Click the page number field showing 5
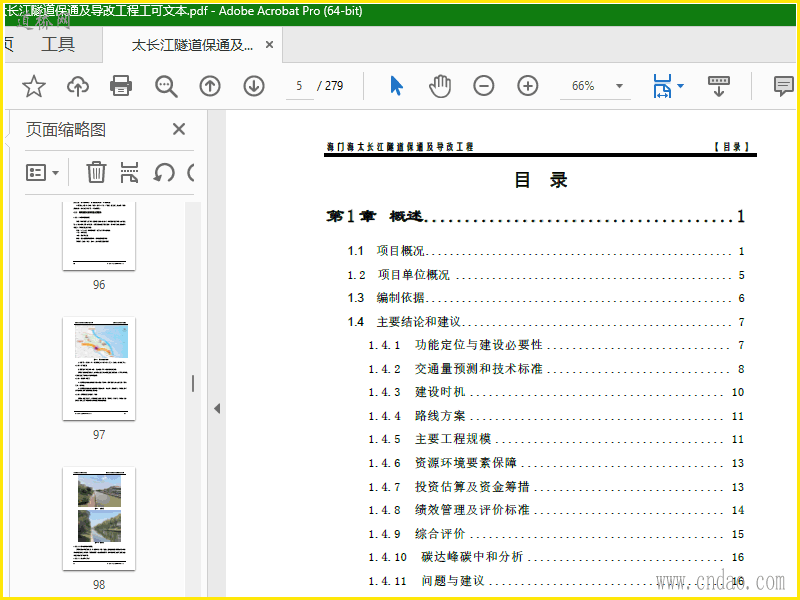The image size is (800, 600). [x=299, y=86]
